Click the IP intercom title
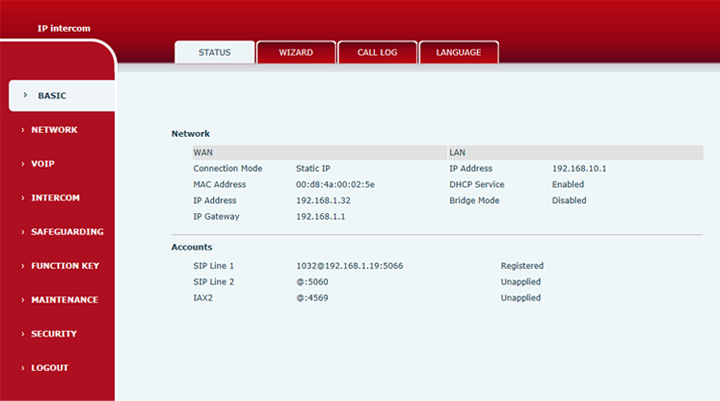The height and width of the screenshot is (401, 720). pyautogui.click(x=64, y=28)
